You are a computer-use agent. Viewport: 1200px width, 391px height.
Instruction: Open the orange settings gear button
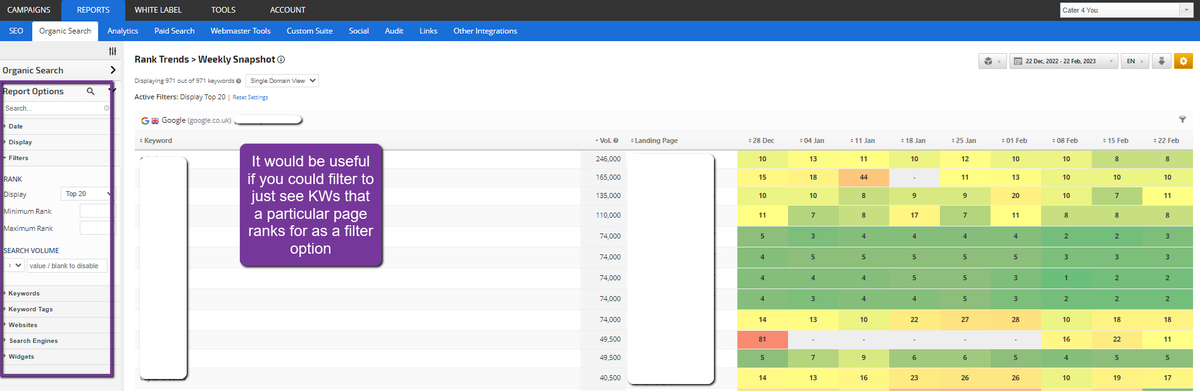click(1182, 61)
